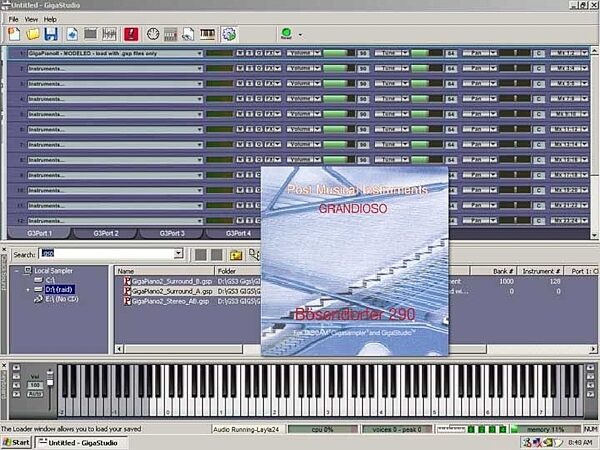
Task: Switch to the G3Port 2 tab
Action: pyautogui.click(x=106, y=233)
